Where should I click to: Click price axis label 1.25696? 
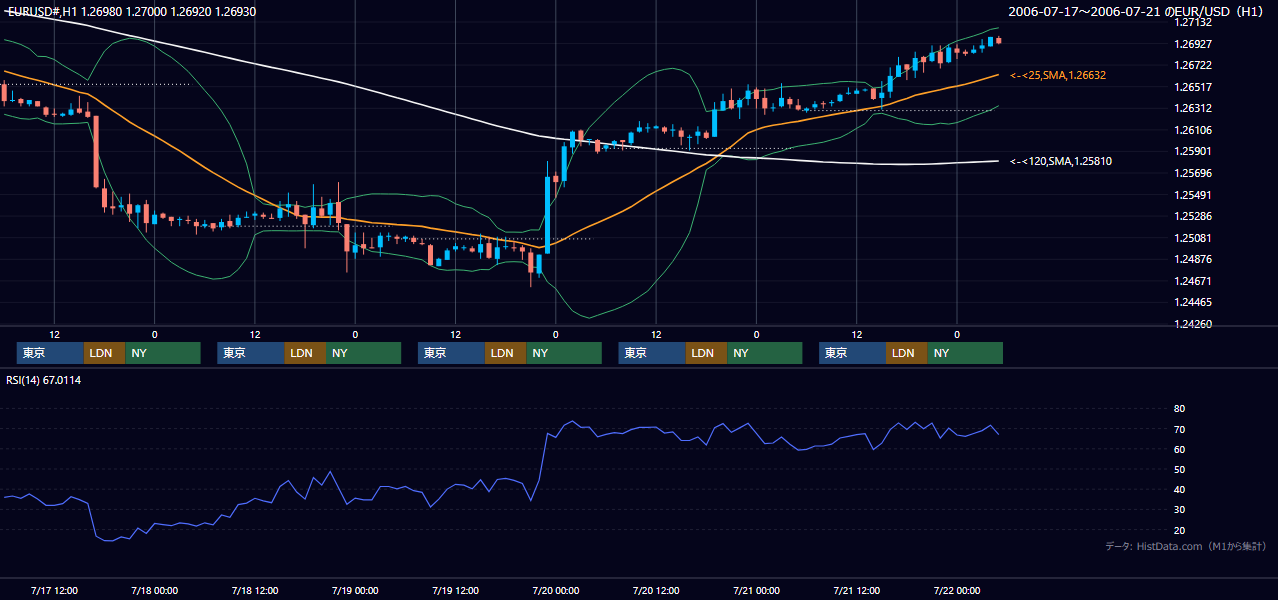(x=1194, y=173)
